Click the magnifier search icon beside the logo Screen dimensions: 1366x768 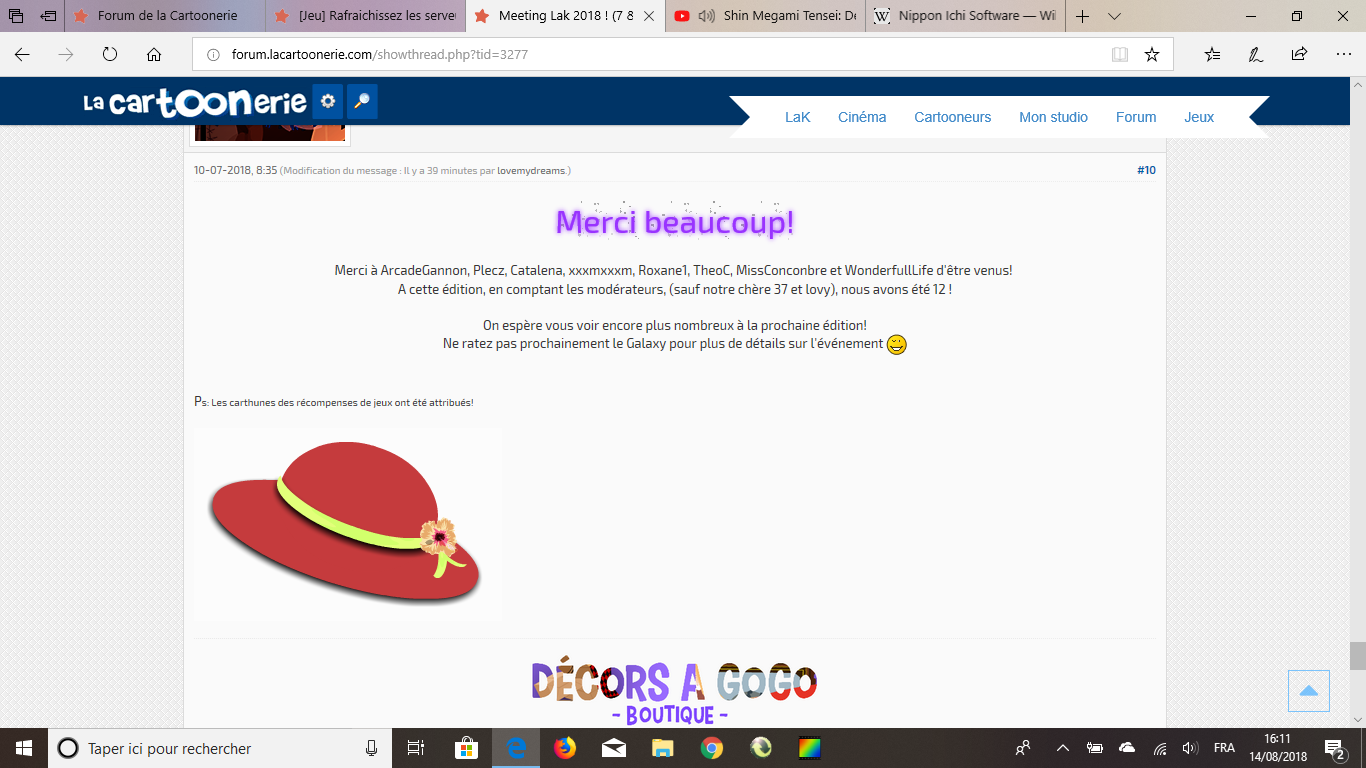point(362,101)
